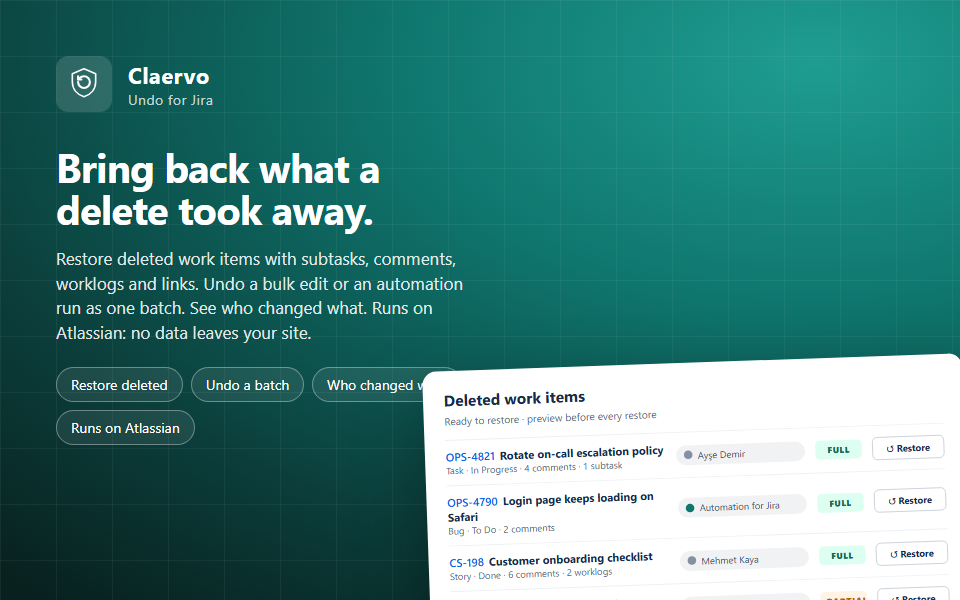This screenshot has height=600, width=960.
Task: Click the 'Undo for Jira' tagline
Action: point(170,100)
